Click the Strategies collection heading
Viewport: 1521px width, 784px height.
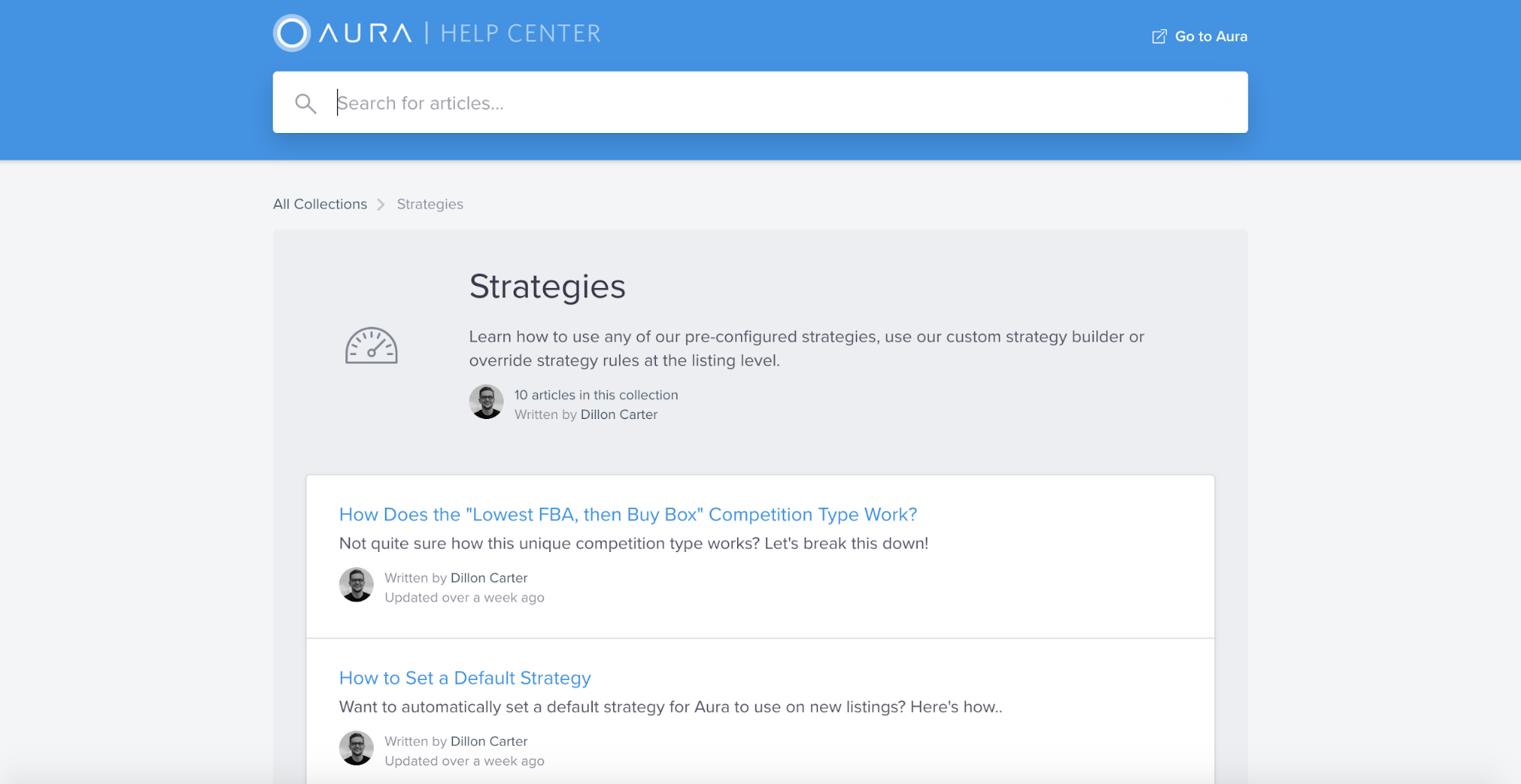click(x=548, y=287)
